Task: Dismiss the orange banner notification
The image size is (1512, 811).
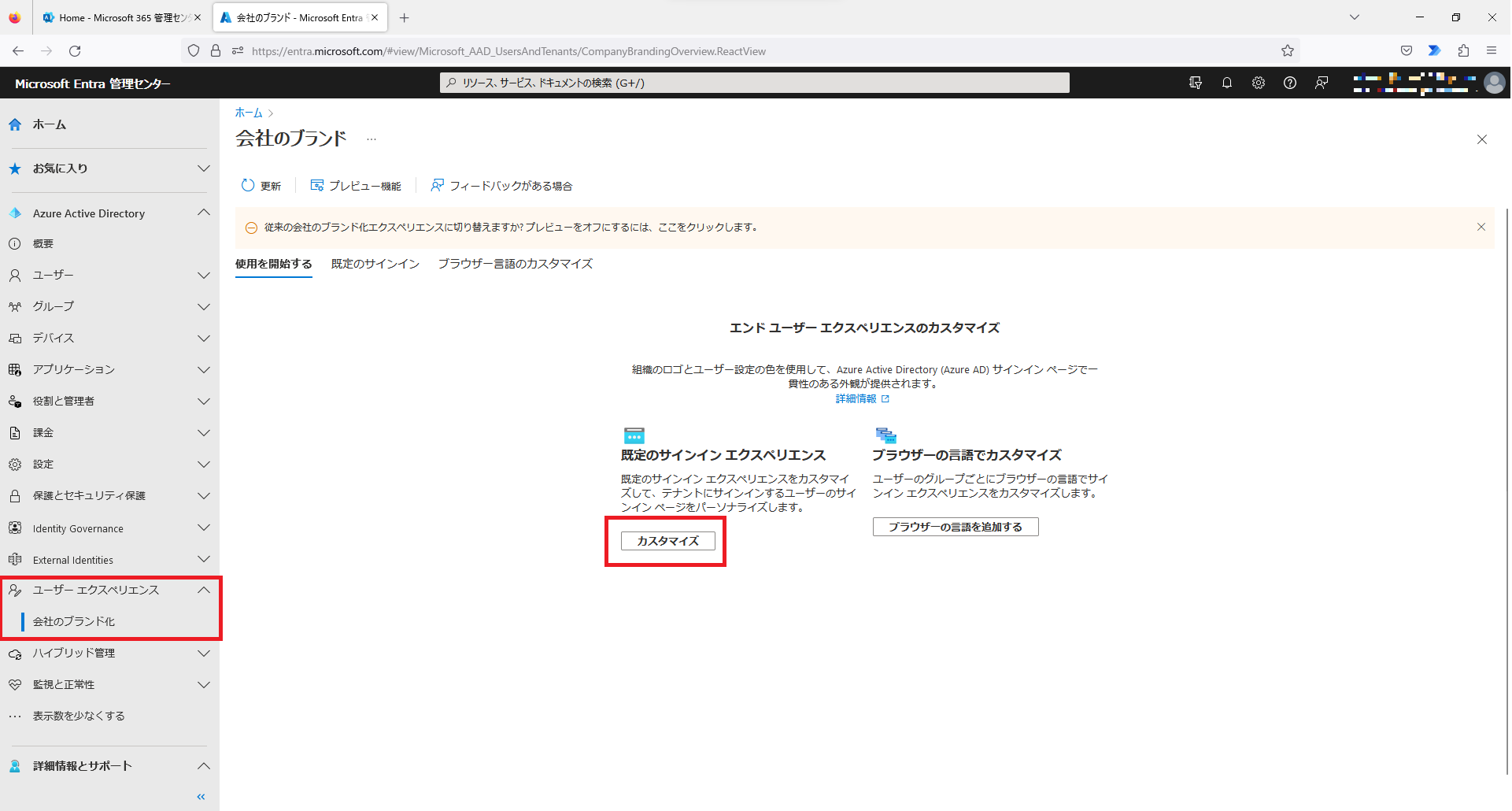Action: click(1481, 227)
